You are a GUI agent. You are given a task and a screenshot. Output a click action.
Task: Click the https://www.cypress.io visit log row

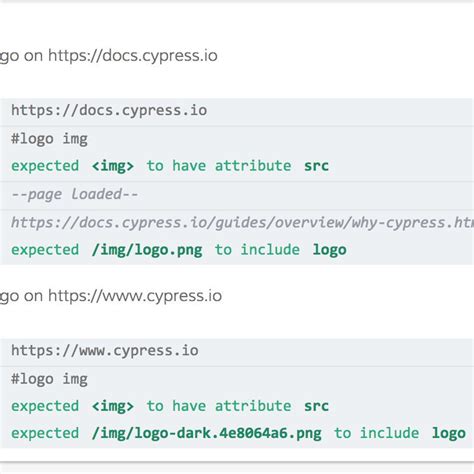(237, 352)
